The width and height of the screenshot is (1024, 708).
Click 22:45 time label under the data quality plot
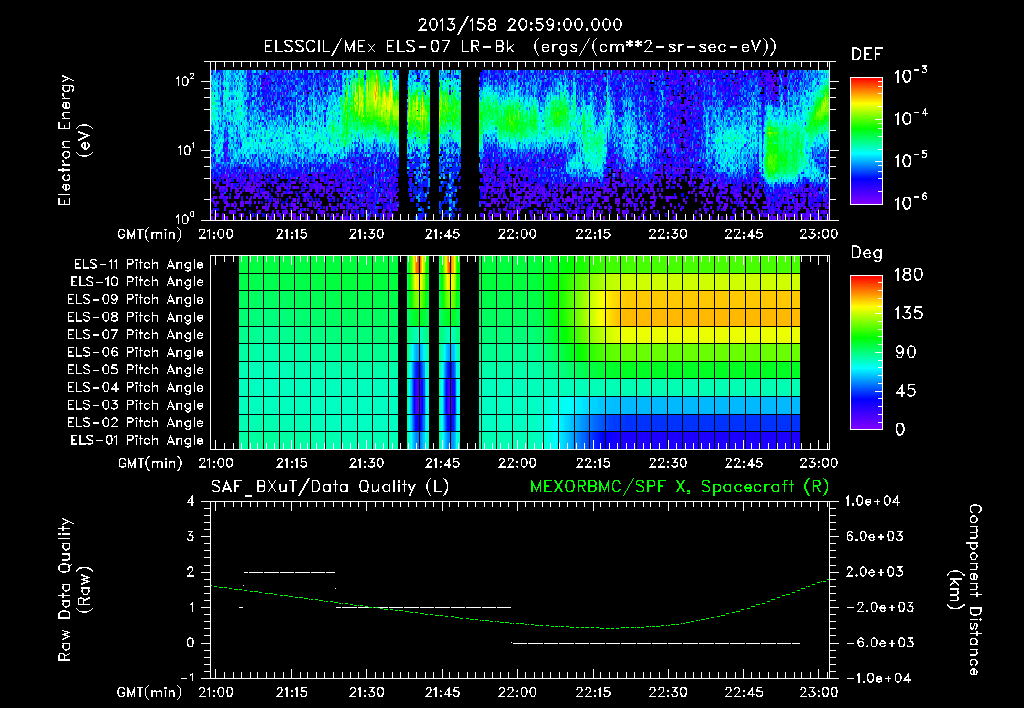(x=743, y=692)
